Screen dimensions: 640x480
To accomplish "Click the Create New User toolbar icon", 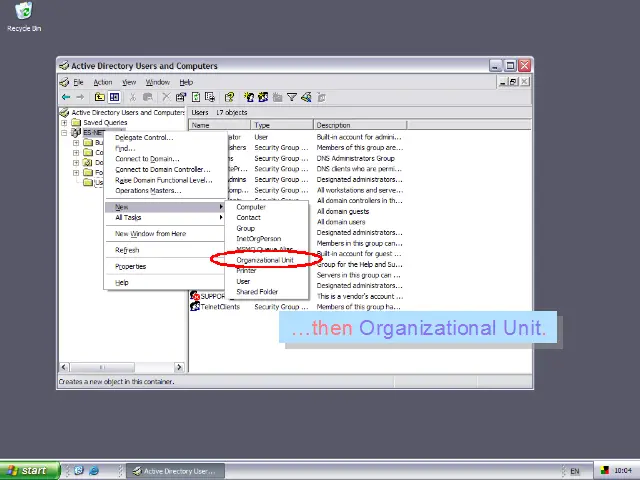I will tap(249, 97).
